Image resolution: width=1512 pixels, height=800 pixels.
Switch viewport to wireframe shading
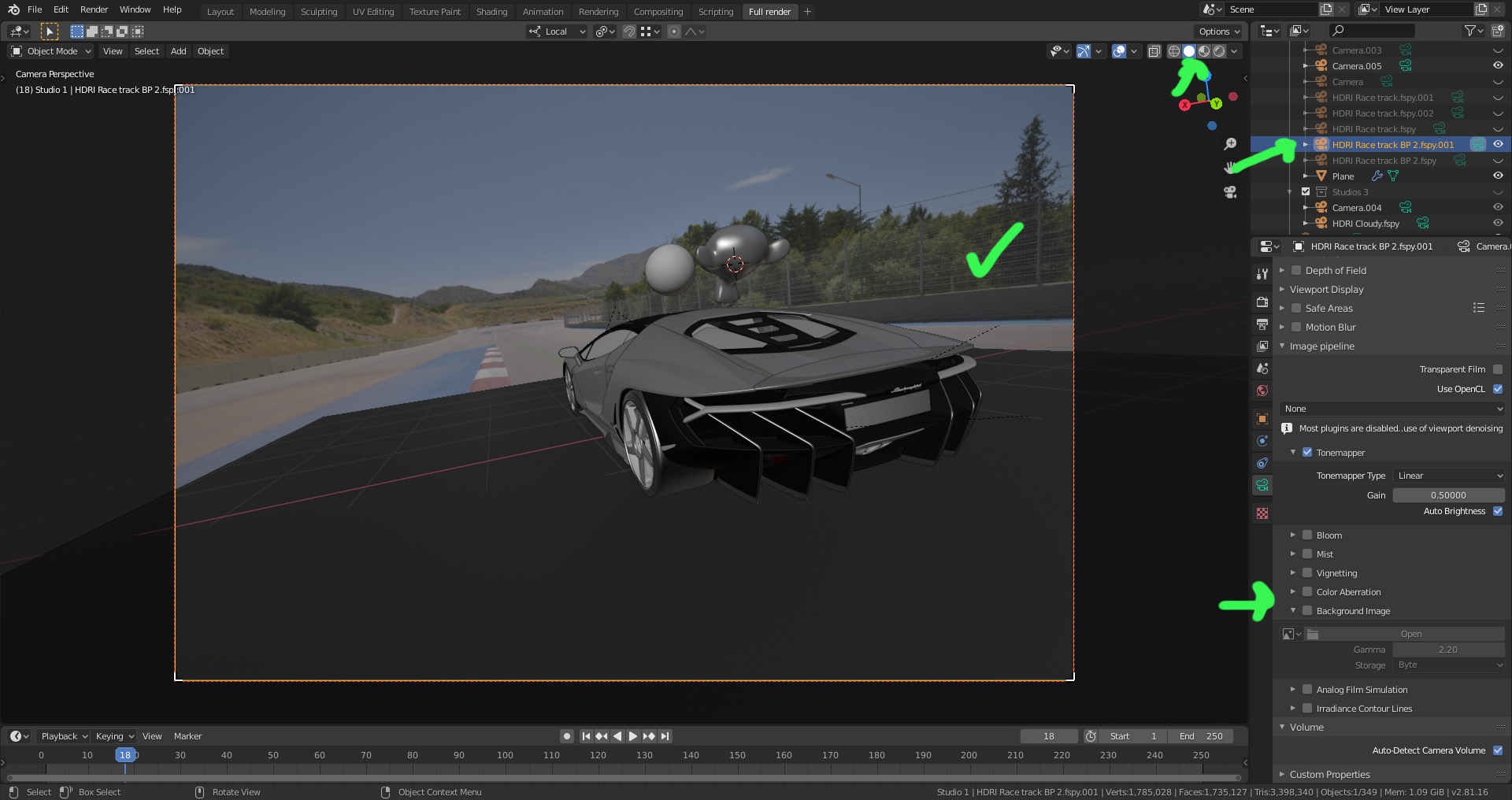[x=1173, y=51]
